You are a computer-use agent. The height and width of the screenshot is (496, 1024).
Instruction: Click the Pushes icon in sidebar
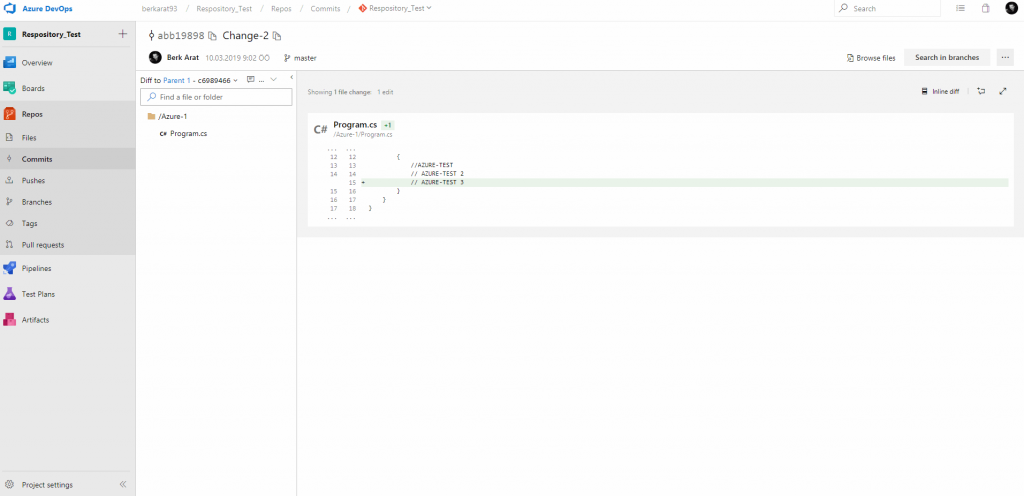click(x=9, y=181)
